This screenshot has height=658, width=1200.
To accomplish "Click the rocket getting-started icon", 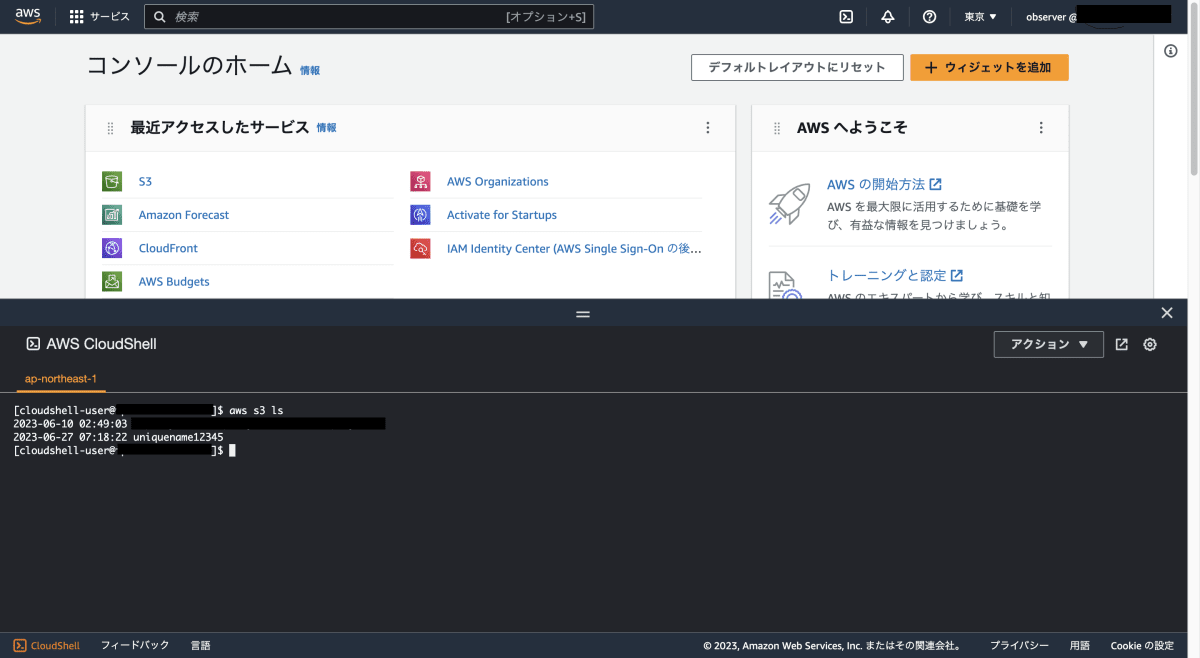I will point(789,203).
